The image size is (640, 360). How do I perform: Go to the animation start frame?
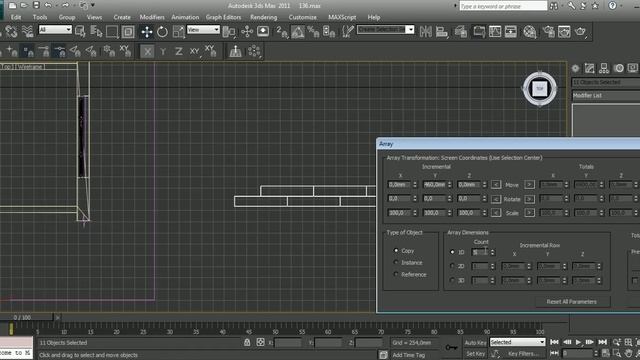pyautogui.click(x=554, y=342)
